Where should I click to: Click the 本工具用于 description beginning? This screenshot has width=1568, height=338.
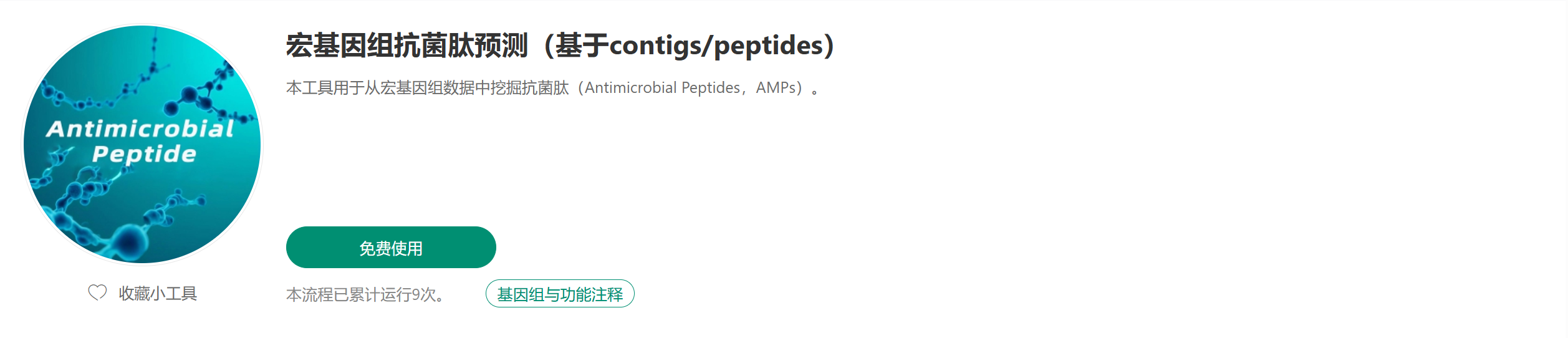[x=325, y=88]
